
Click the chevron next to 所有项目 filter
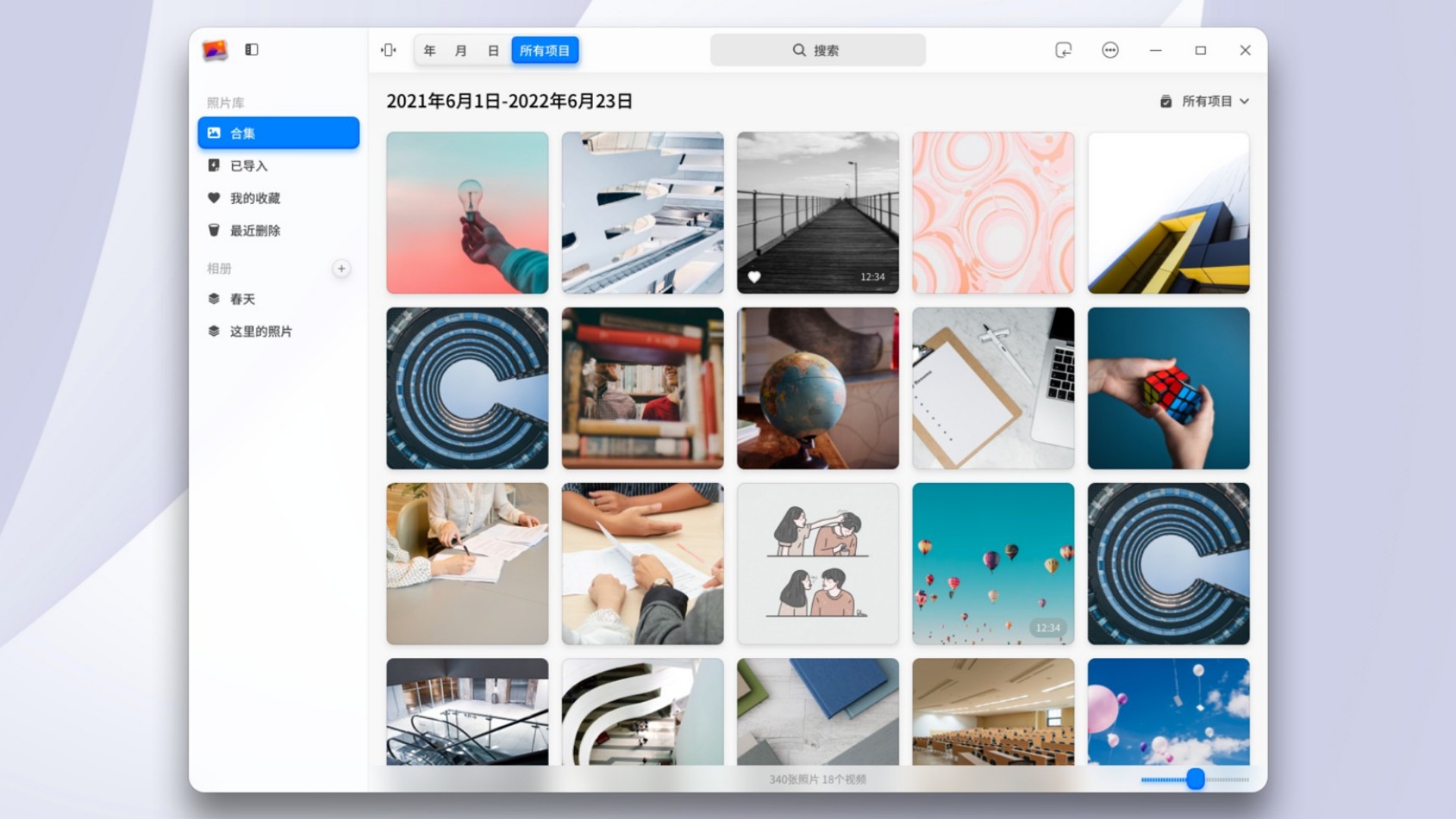[x=1244, y=101]
